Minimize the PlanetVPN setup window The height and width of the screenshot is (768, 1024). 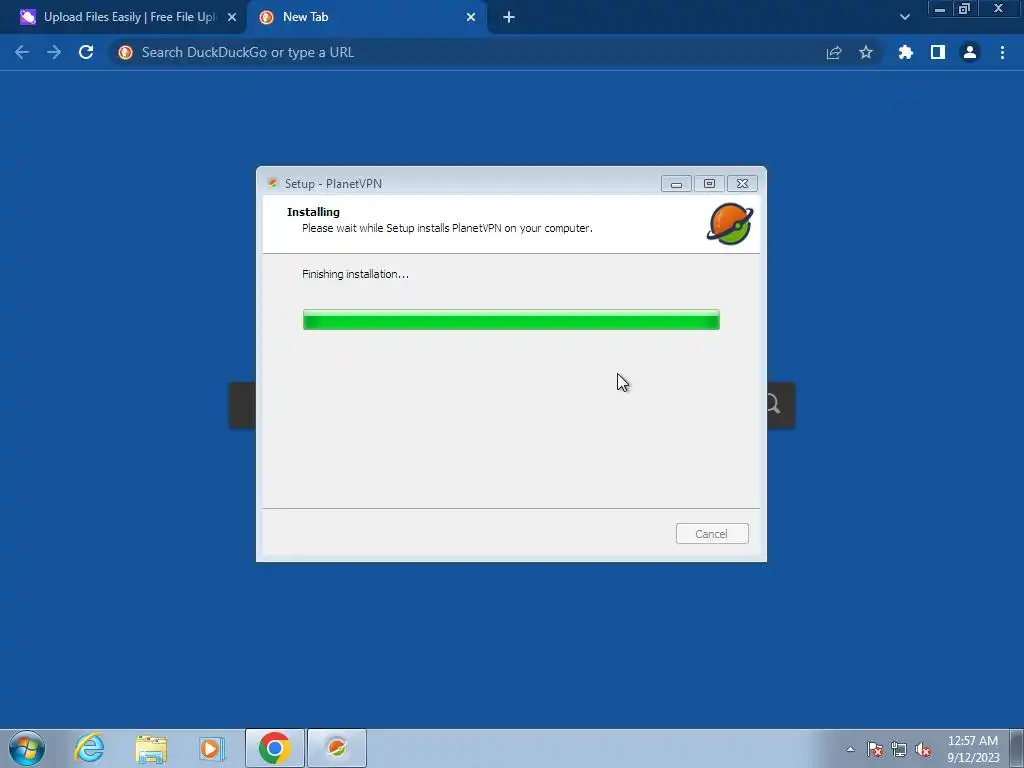tap(676, 184)
